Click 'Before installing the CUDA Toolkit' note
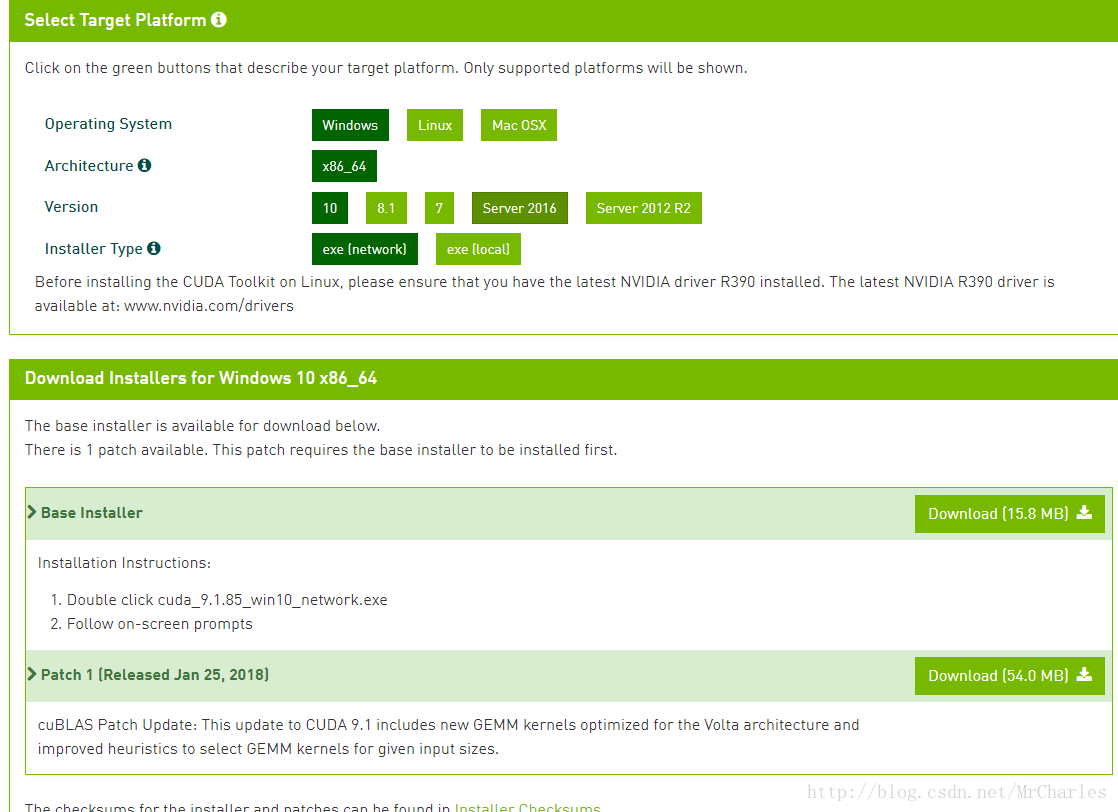The height and width of the screenshot is (812, 1118). coord(545,294)
